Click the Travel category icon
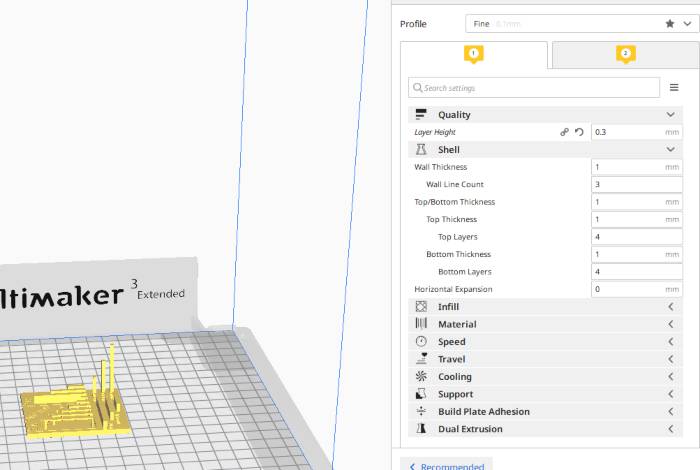This screenshot has width=700, height=470. pyautogui.click(x=421, y=358)
